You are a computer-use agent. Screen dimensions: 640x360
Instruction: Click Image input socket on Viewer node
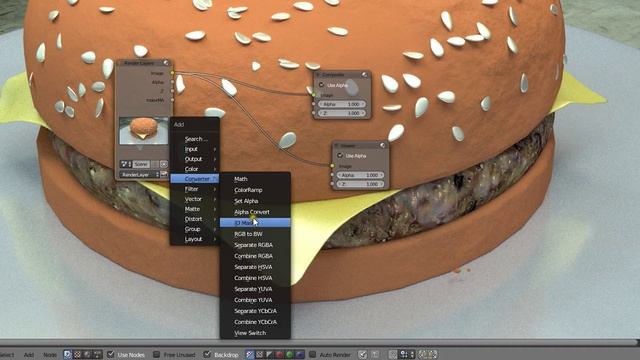332,166
